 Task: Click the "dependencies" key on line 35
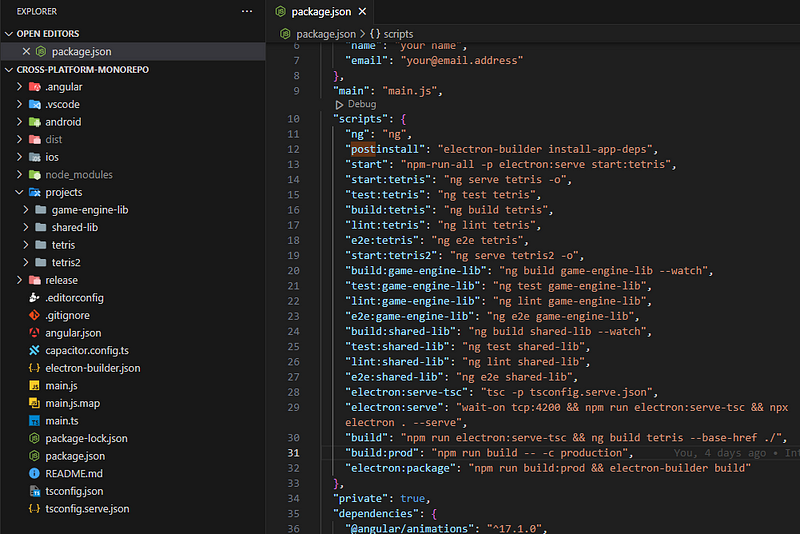(376, 514)
